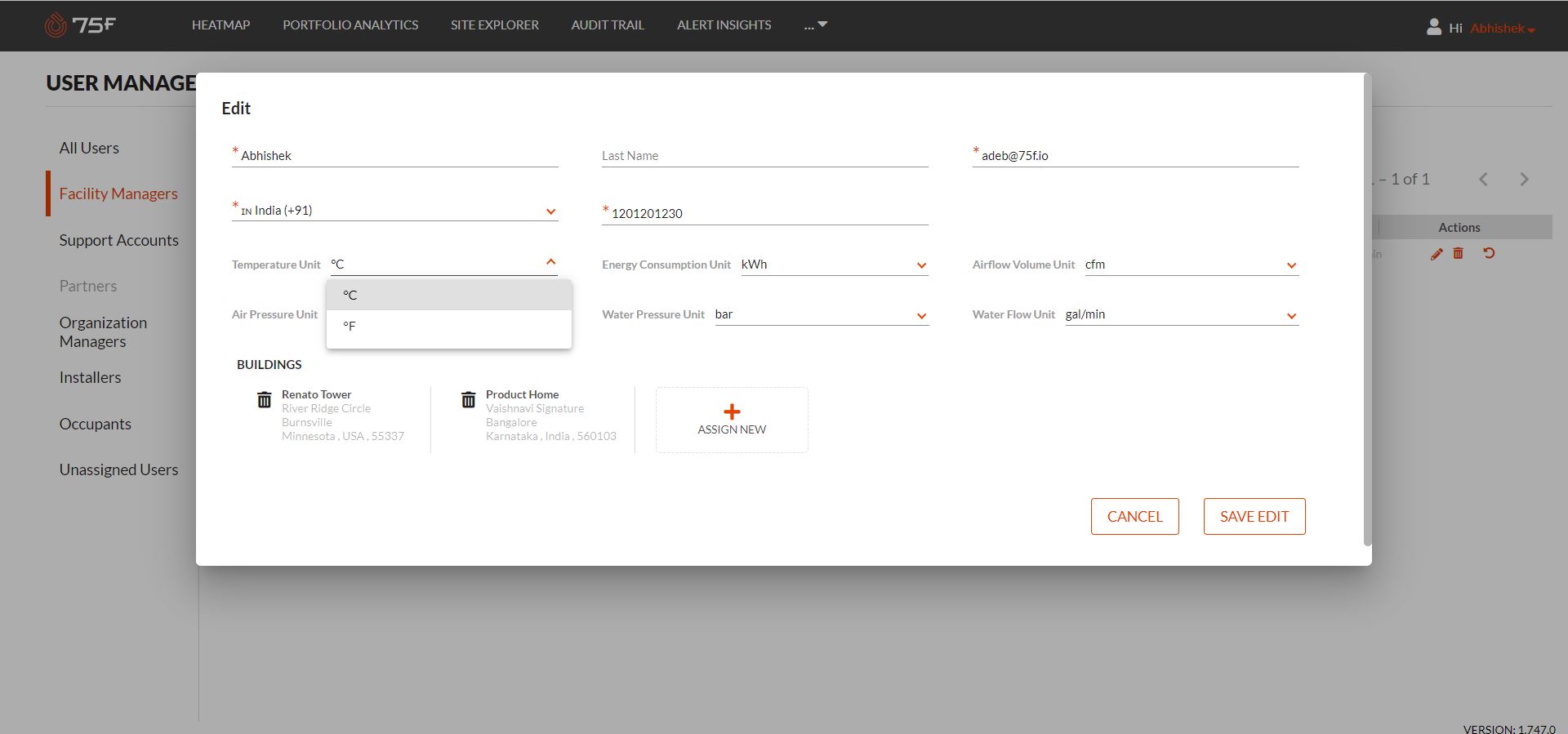This screenshot has width=1568, height=734.
Task: Open Energy Consumption Unit kWh dropdown
Action: pyautogui.click(x=835, y=265)
